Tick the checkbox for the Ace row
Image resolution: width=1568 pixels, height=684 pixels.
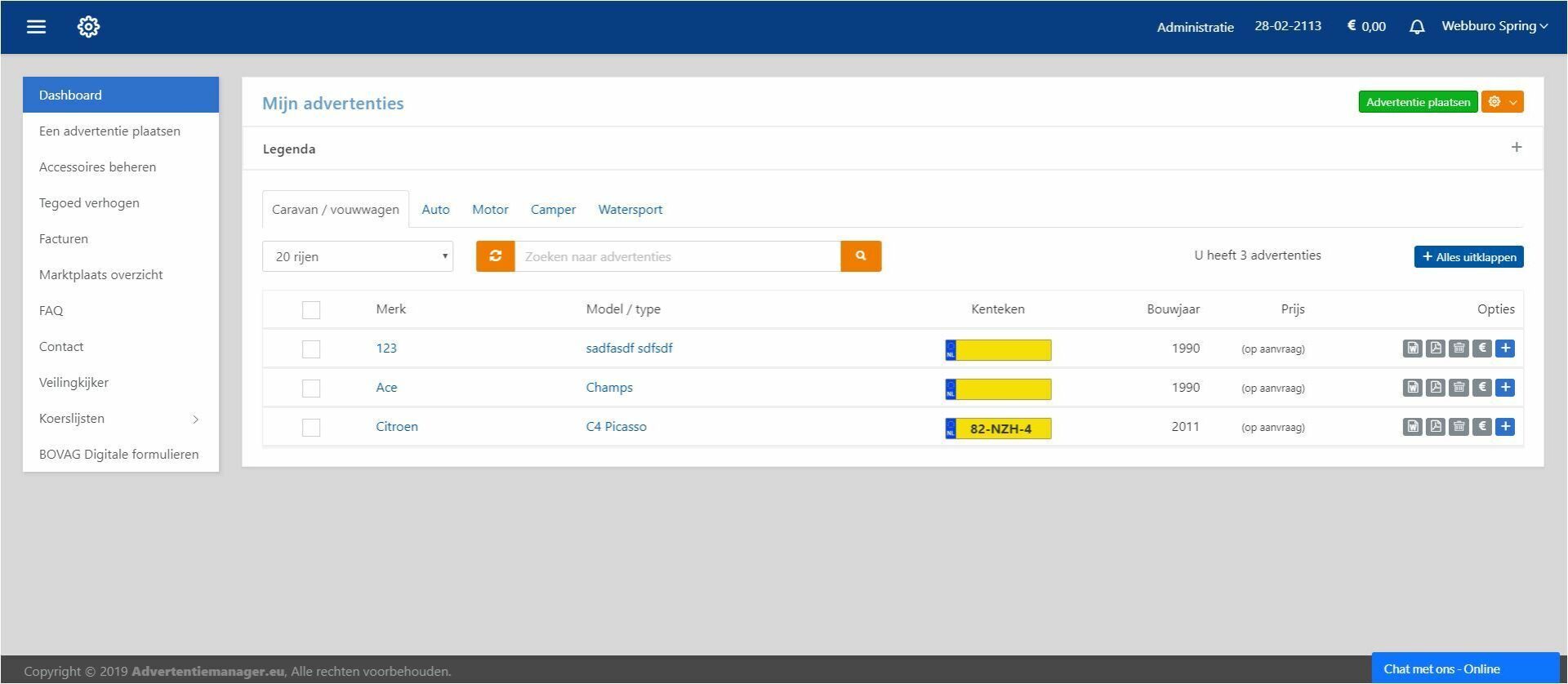click(x=311, y=389)
